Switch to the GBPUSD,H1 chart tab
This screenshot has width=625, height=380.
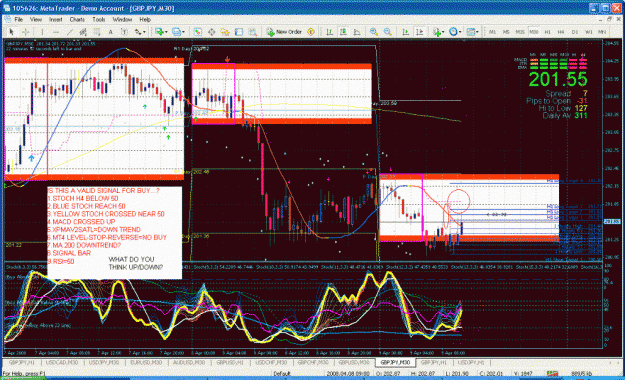(x=230, y=362)
